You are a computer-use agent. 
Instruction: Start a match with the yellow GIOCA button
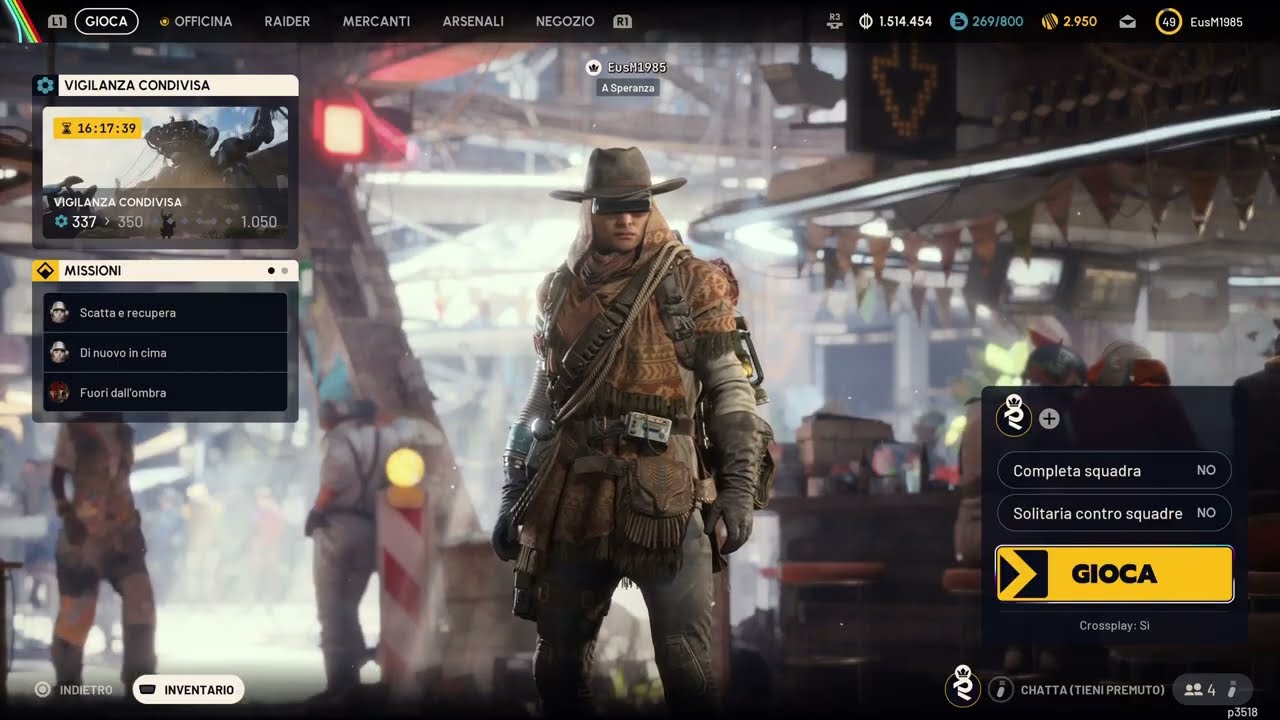1114,574
